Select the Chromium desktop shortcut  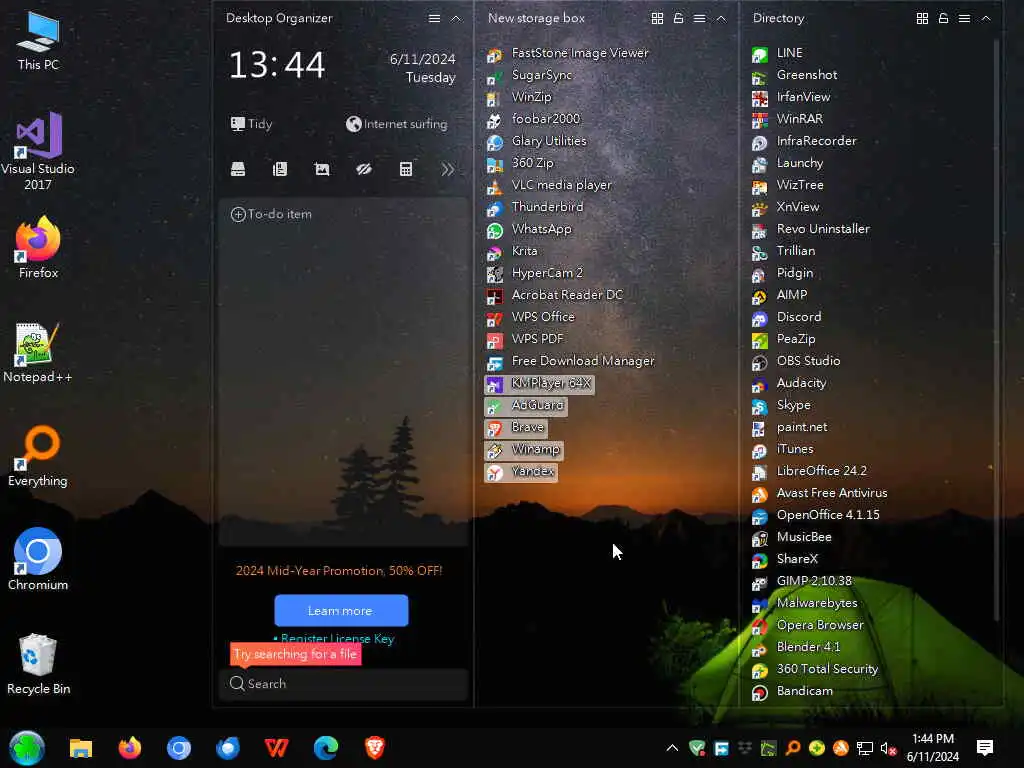tap(38, 560)
